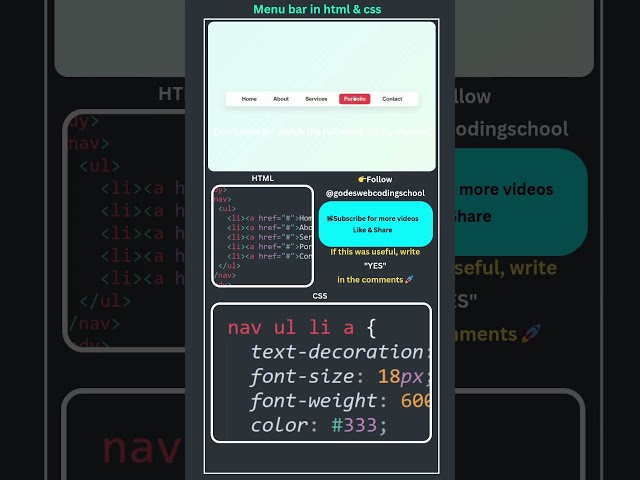This screenshot has height=480, width=640.
Task: Click the color: #333 line
Action: pos(318,425)
